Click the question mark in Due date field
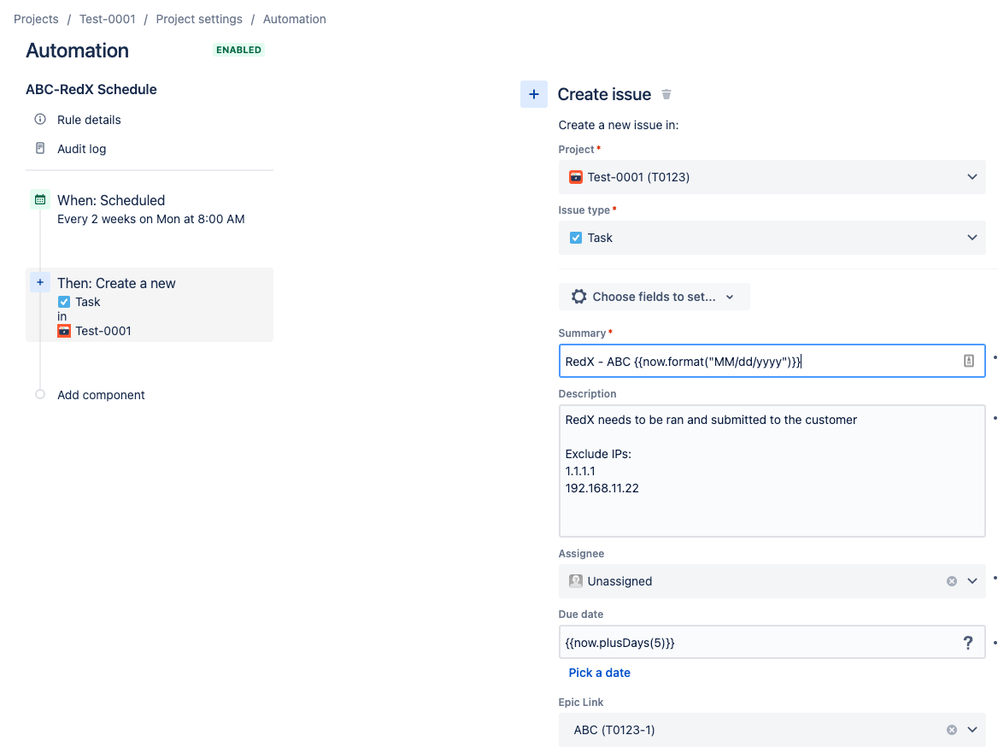 coord(968,643)
